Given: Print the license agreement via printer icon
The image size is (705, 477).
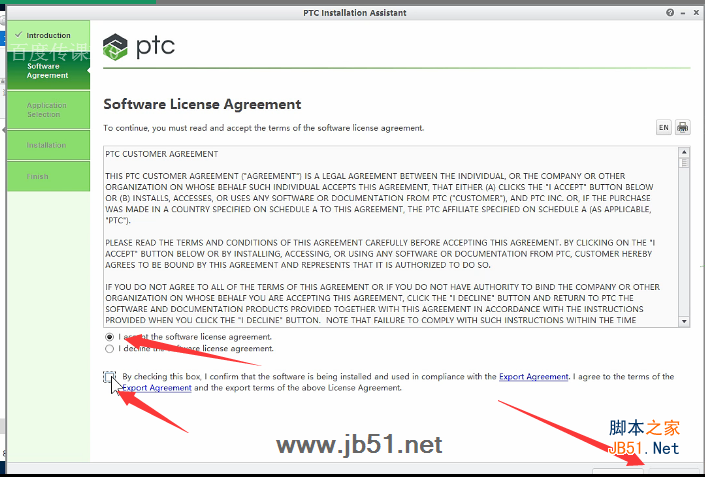Looking at the screenshot, I should pos(683,128).
